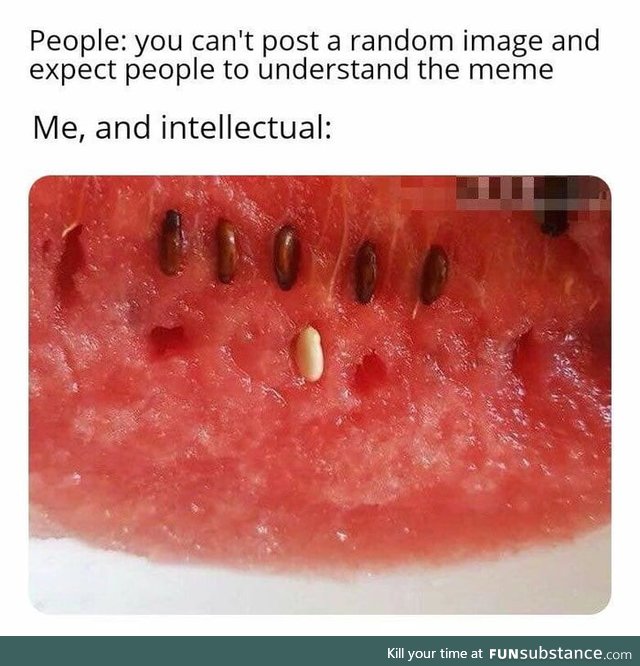Click the fifth brown seed from left
The image size is (640, 666).
pos(434,276)
